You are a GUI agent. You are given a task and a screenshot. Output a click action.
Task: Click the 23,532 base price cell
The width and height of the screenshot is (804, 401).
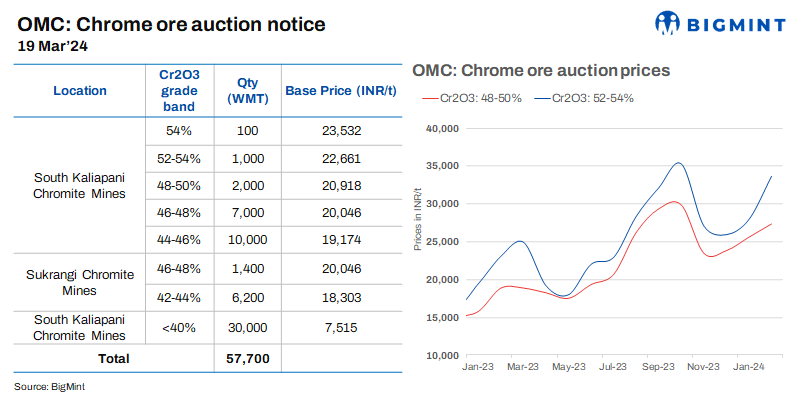[342, 131]
